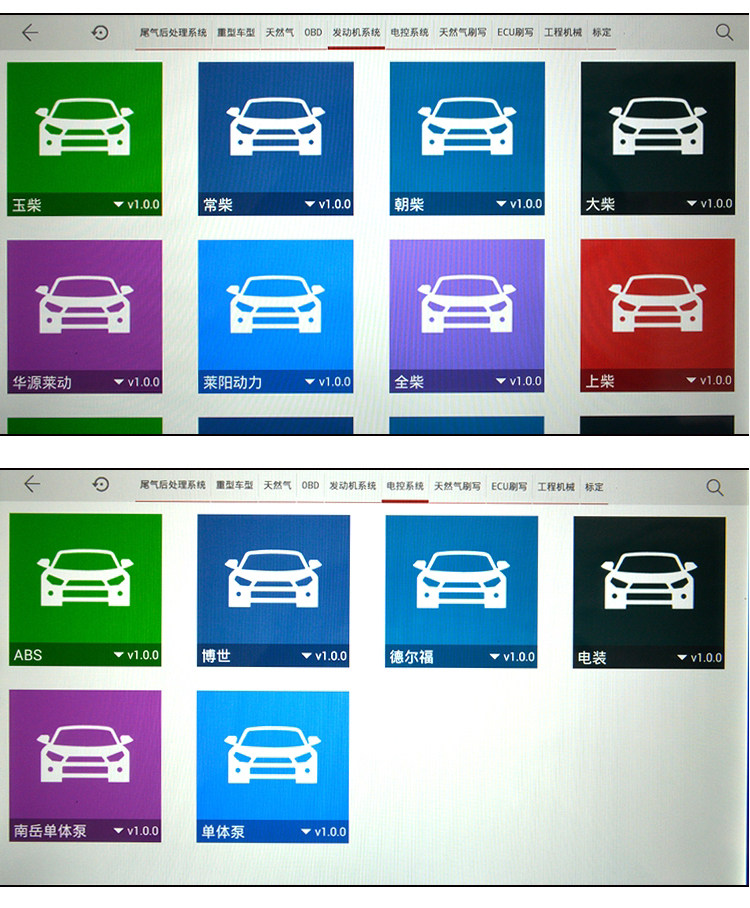This screenshot has width=750, height=908.
Task: Click the 华源莱动 tile label text
Action: click(x=42, y=382)
